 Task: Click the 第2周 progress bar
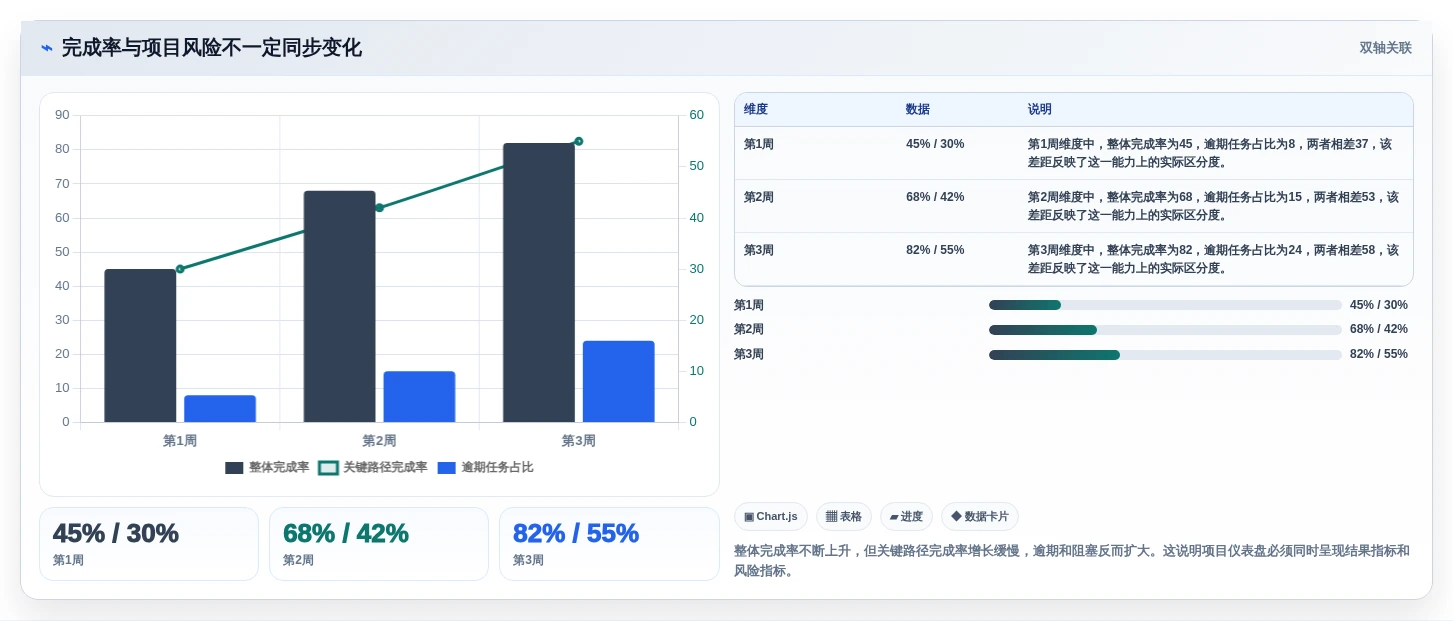1165,330
